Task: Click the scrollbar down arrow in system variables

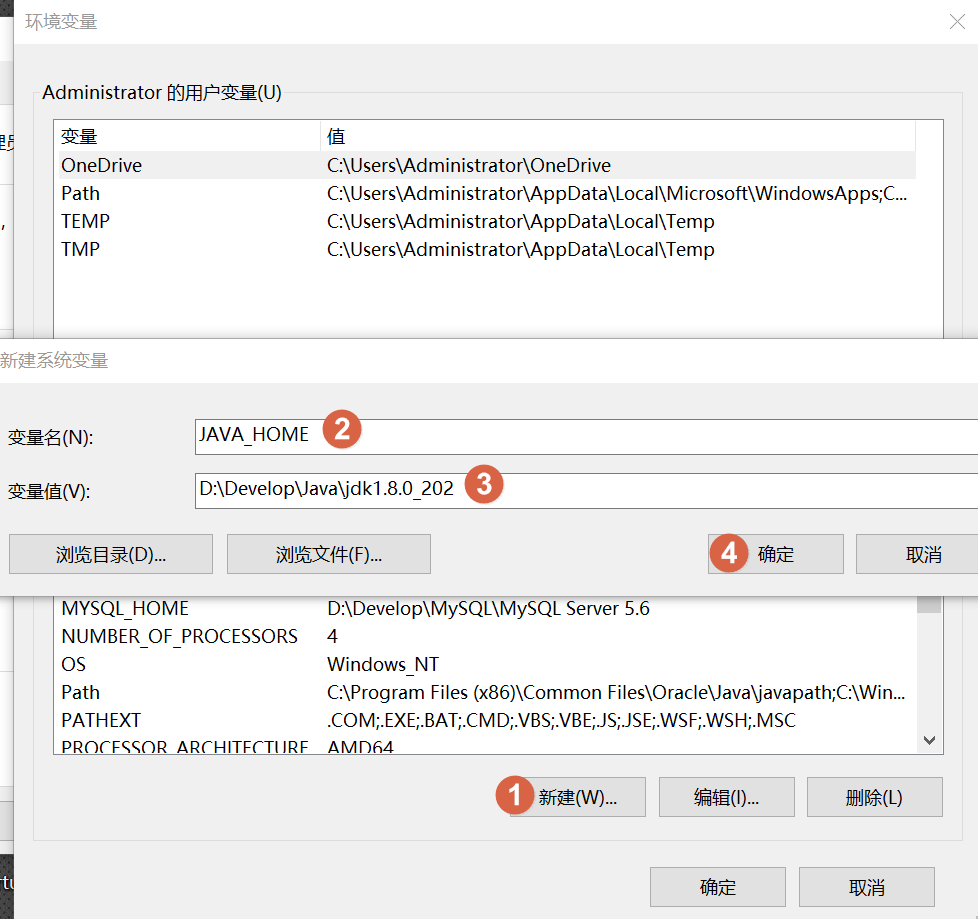Action: pyautogui.click(x=929, y=741)
